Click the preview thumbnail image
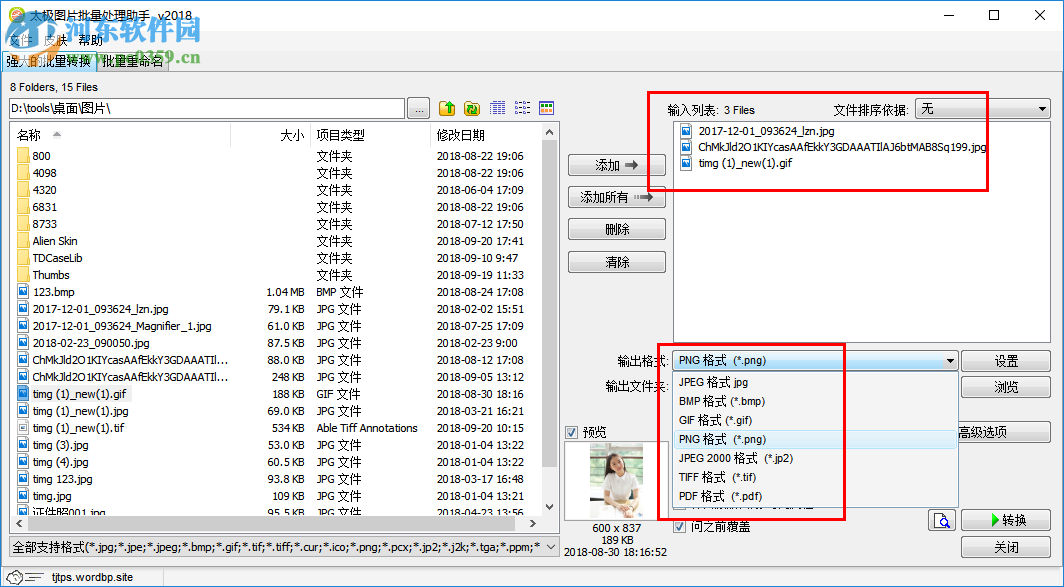1064x587 pixels. pos(616,480)
